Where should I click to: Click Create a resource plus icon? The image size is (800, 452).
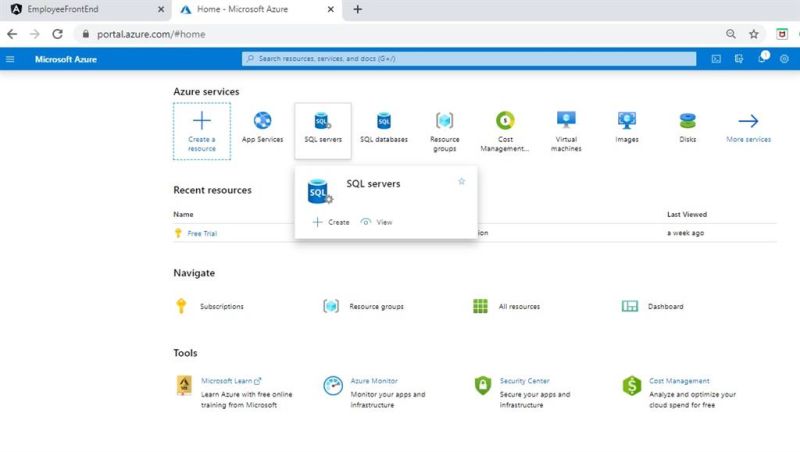202,121
